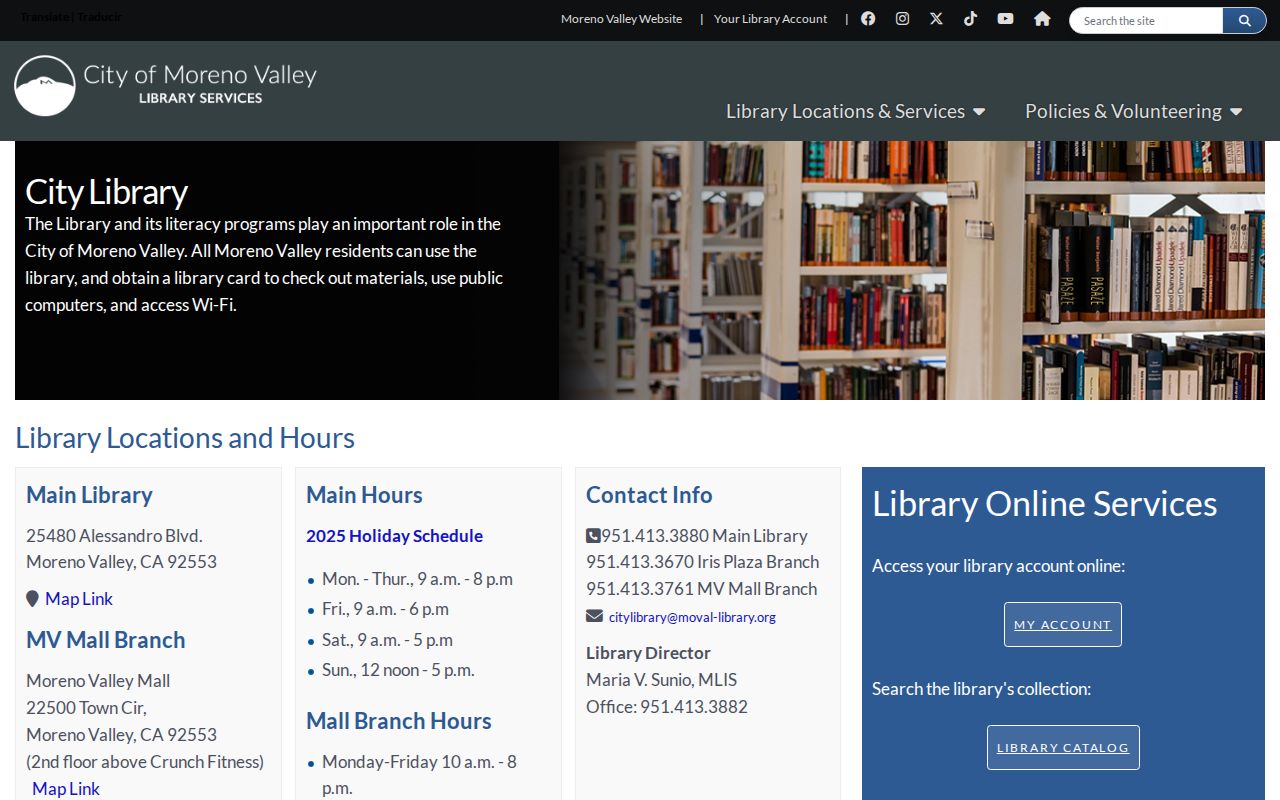Click the bookshelf banner image

click(x=912, y=270)
